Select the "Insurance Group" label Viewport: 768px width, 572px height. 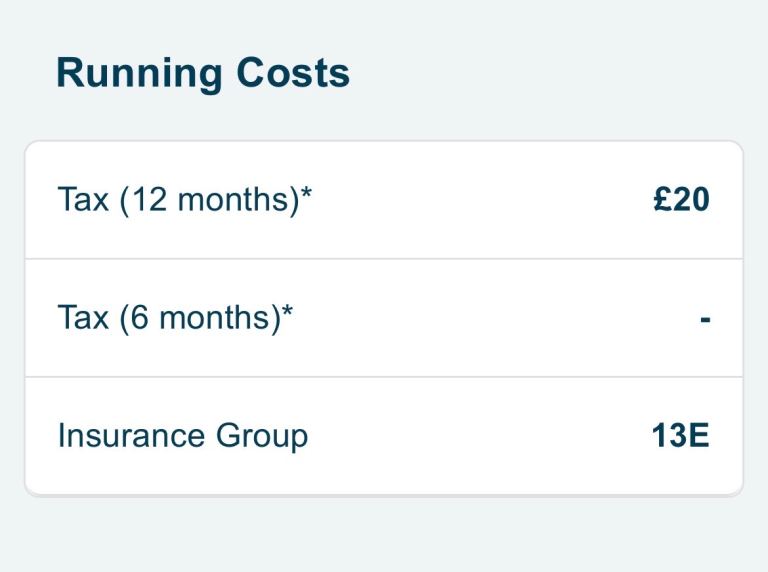tap(183, 436)
